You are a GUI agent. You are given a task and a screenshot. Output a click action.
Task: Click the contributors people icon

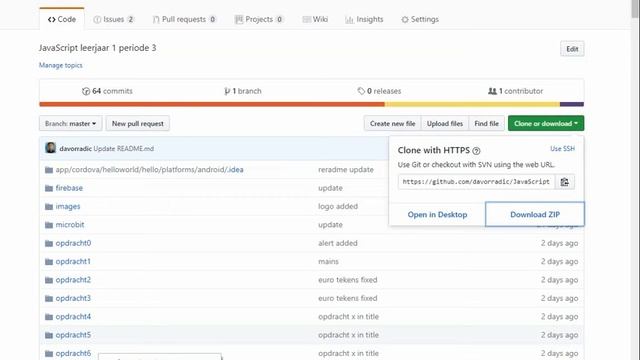(492, 91)
